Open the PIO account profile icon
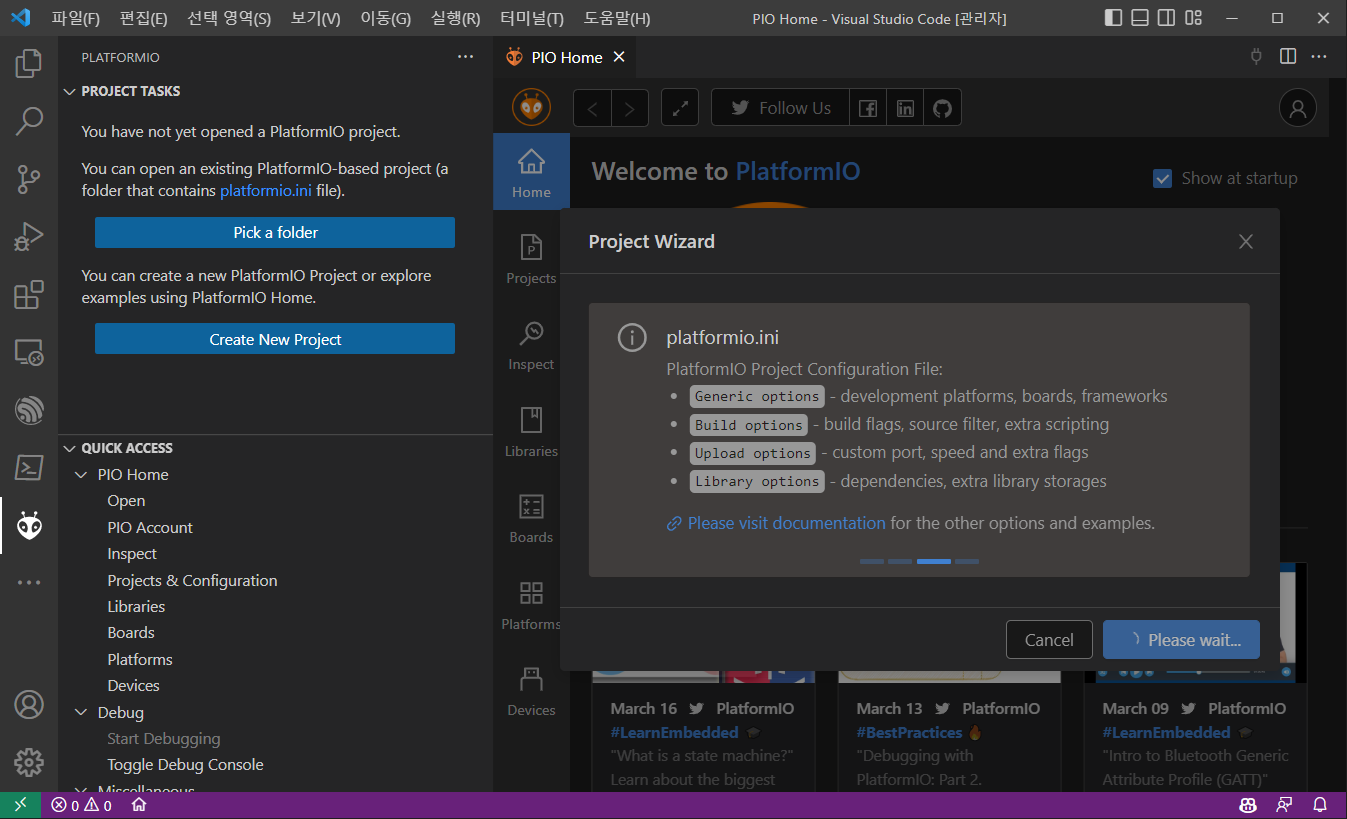This screenshot has width=1347, height=819. (1298, 108)
